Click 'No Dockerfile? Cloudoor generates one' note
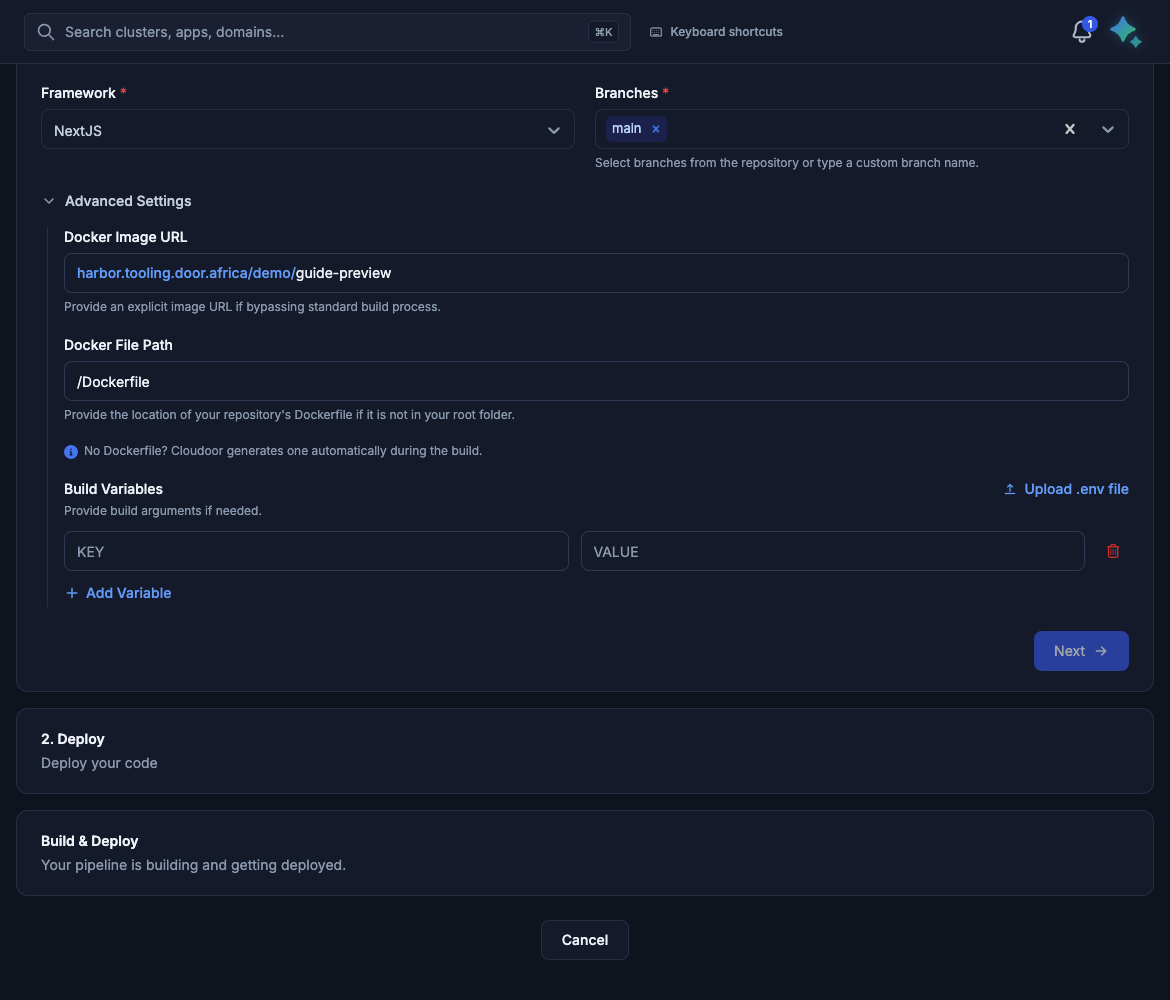Viewport: 1170px width, 1000px height. coord(283,451)
